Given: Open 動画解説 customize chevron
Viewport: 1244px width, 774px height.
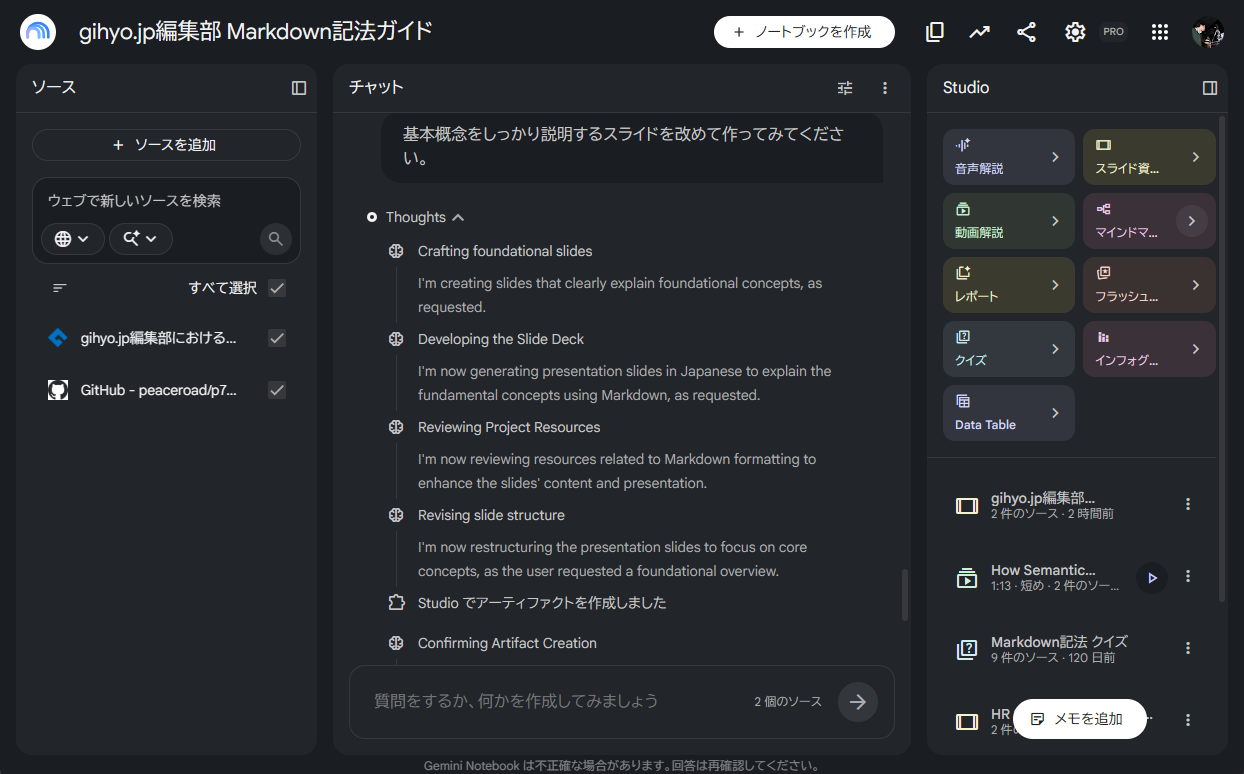Looking at the screenshot, I should pos(1055,221).
